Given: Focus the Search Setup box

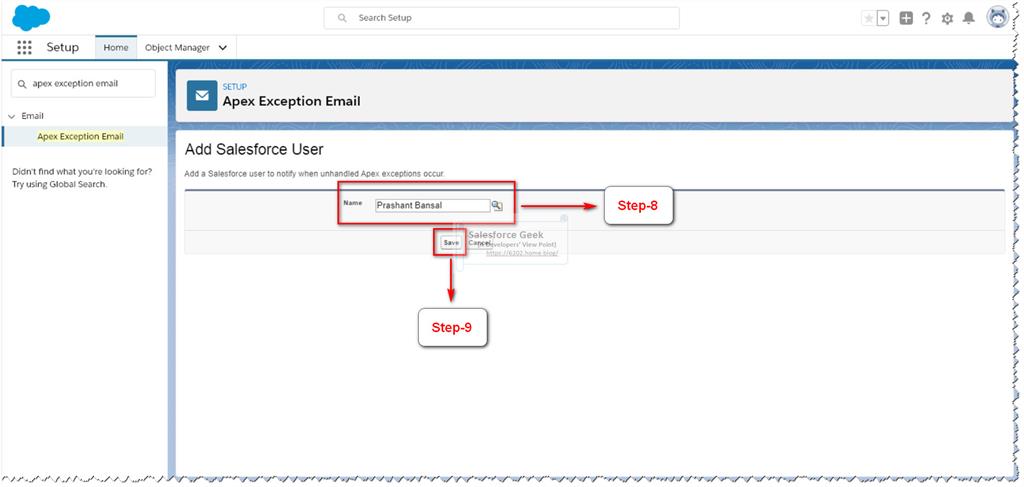Looking at the screenshot, I should pyautogui.click(x=502, y=18).
